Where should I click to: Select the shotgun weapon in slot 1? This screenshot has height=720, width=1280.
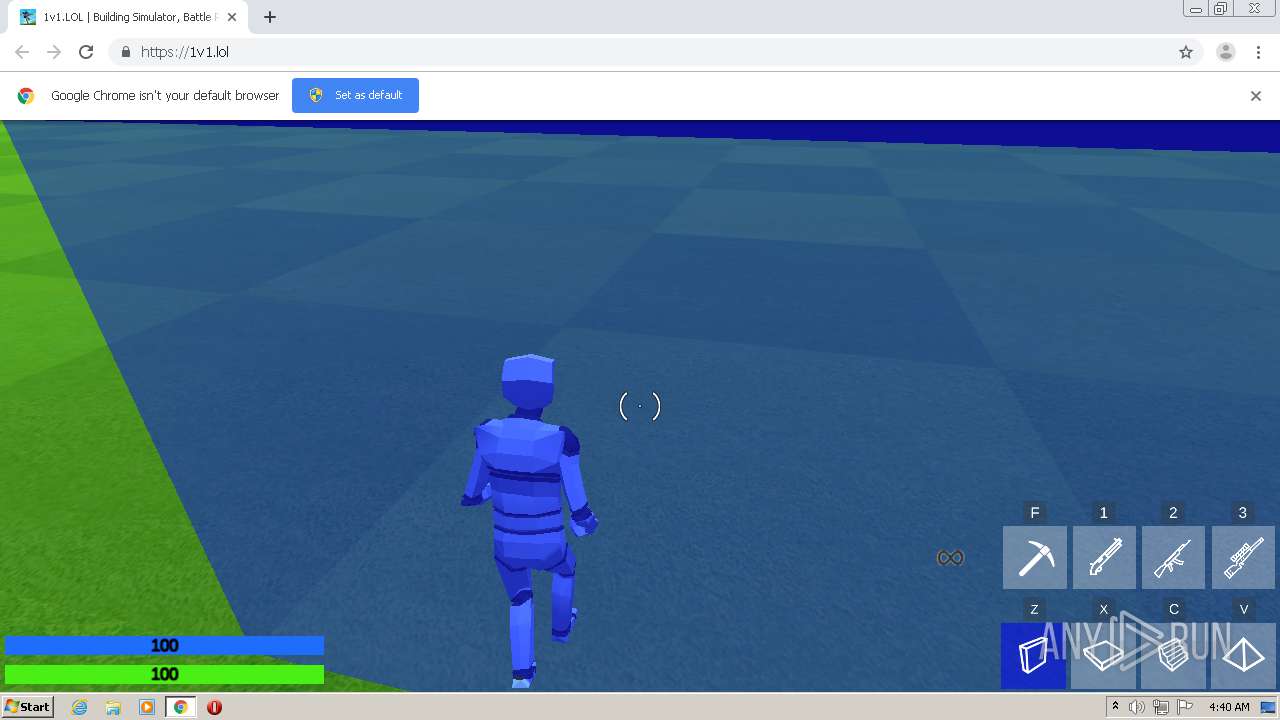[x=1104, y=558]
